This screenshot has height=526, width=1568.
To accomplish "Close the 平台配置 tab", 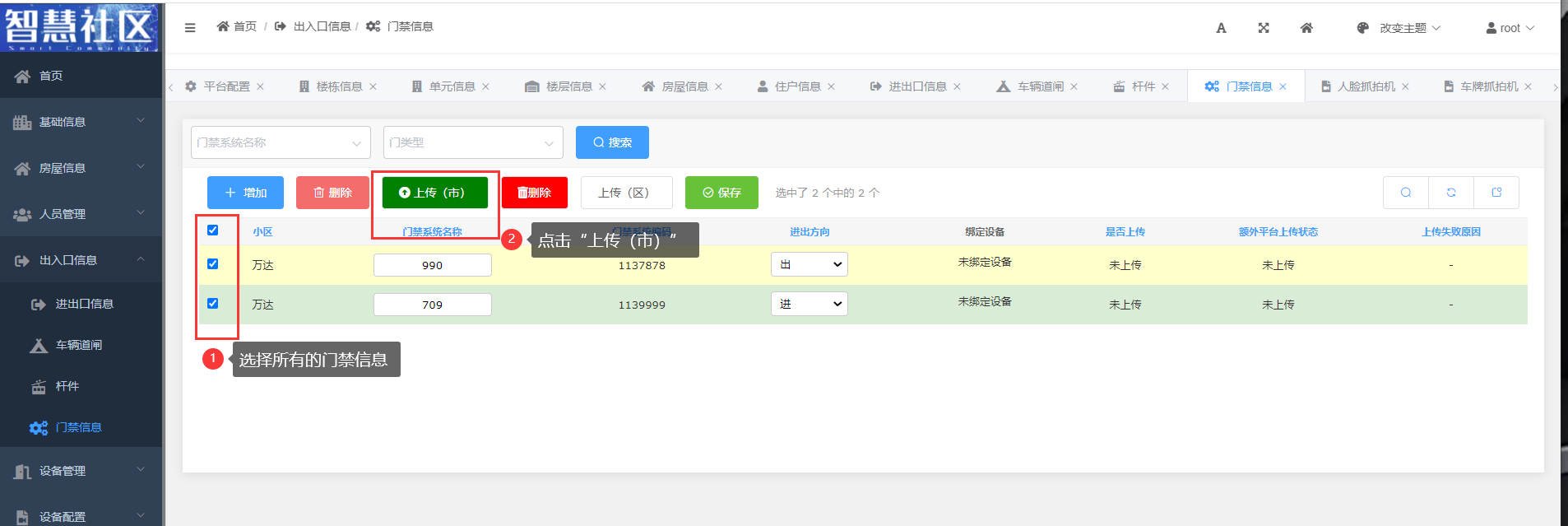I will (x=261, y=86).
